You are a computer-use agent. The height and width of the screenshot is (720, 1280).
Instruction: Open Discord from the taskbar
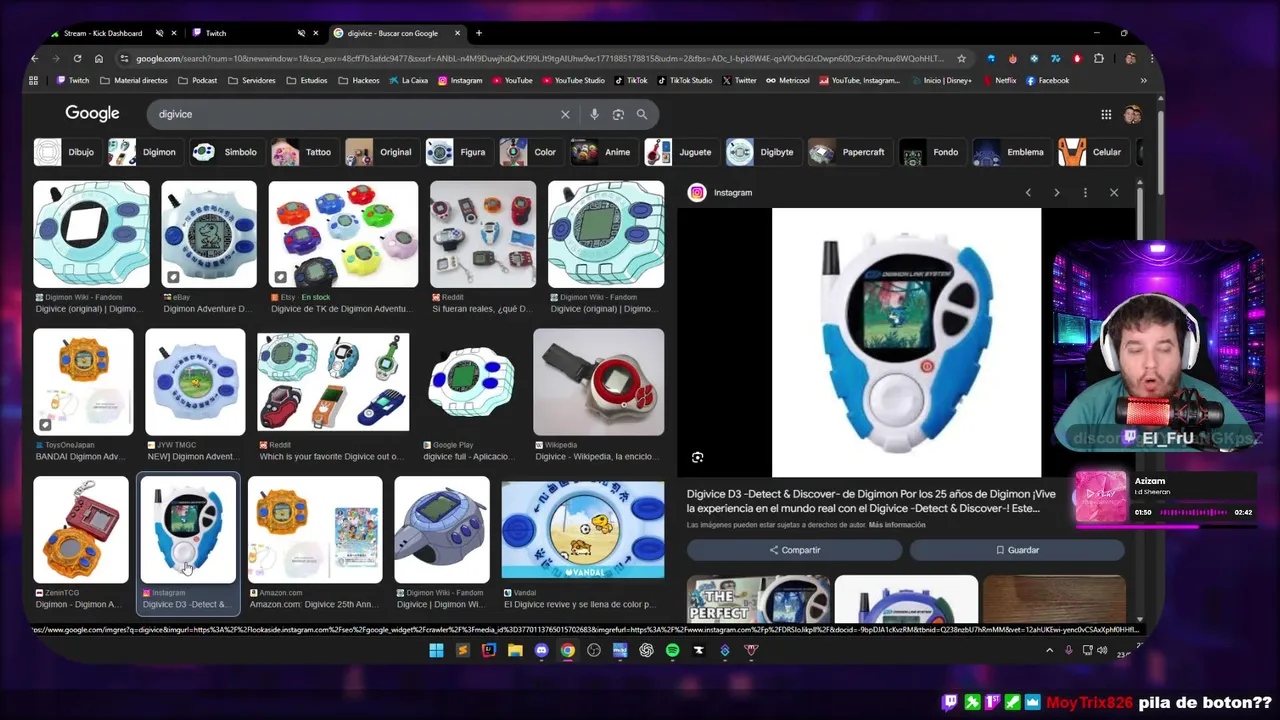click(x=541, y=650)
